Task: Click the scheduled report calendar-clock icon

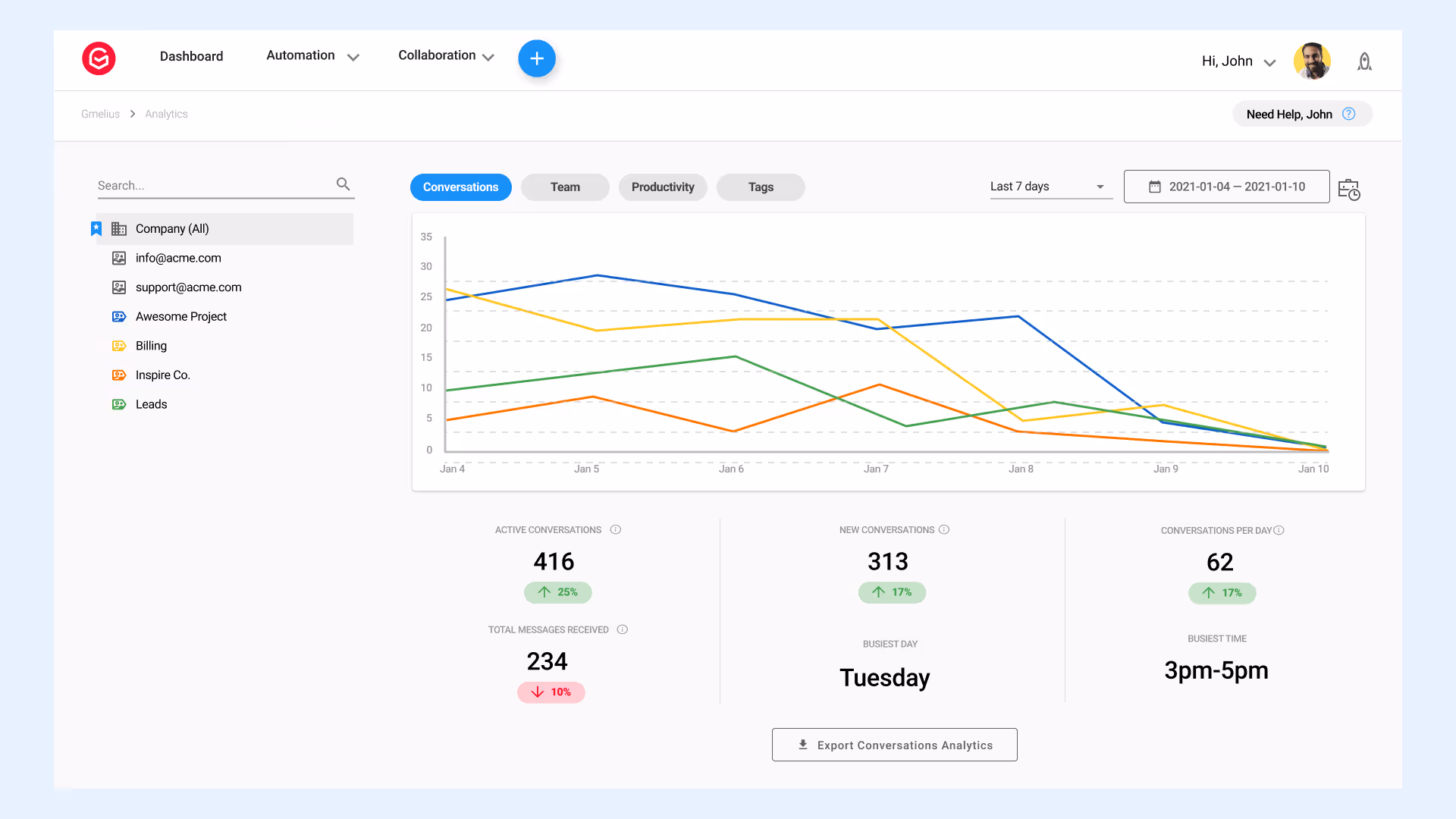Action: pos(1349,189)
